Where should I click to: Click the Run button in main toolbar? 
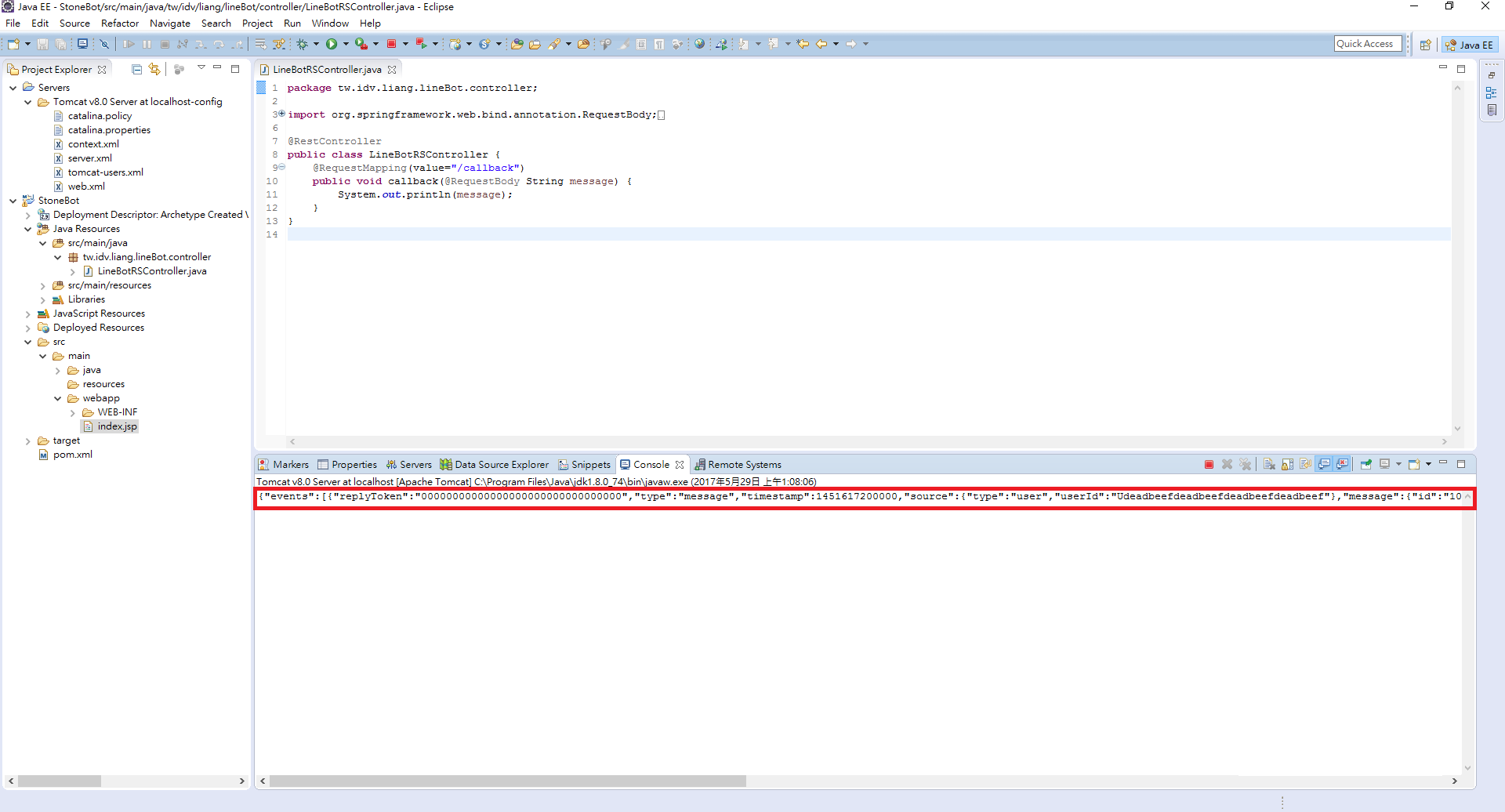tap(332, 44)
